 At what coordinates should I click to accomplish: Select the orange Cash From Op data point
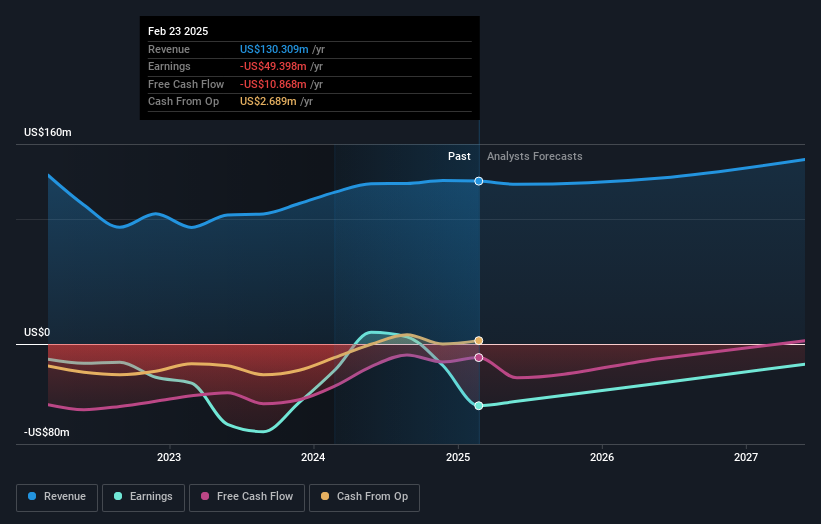click(x=479, y=341)
